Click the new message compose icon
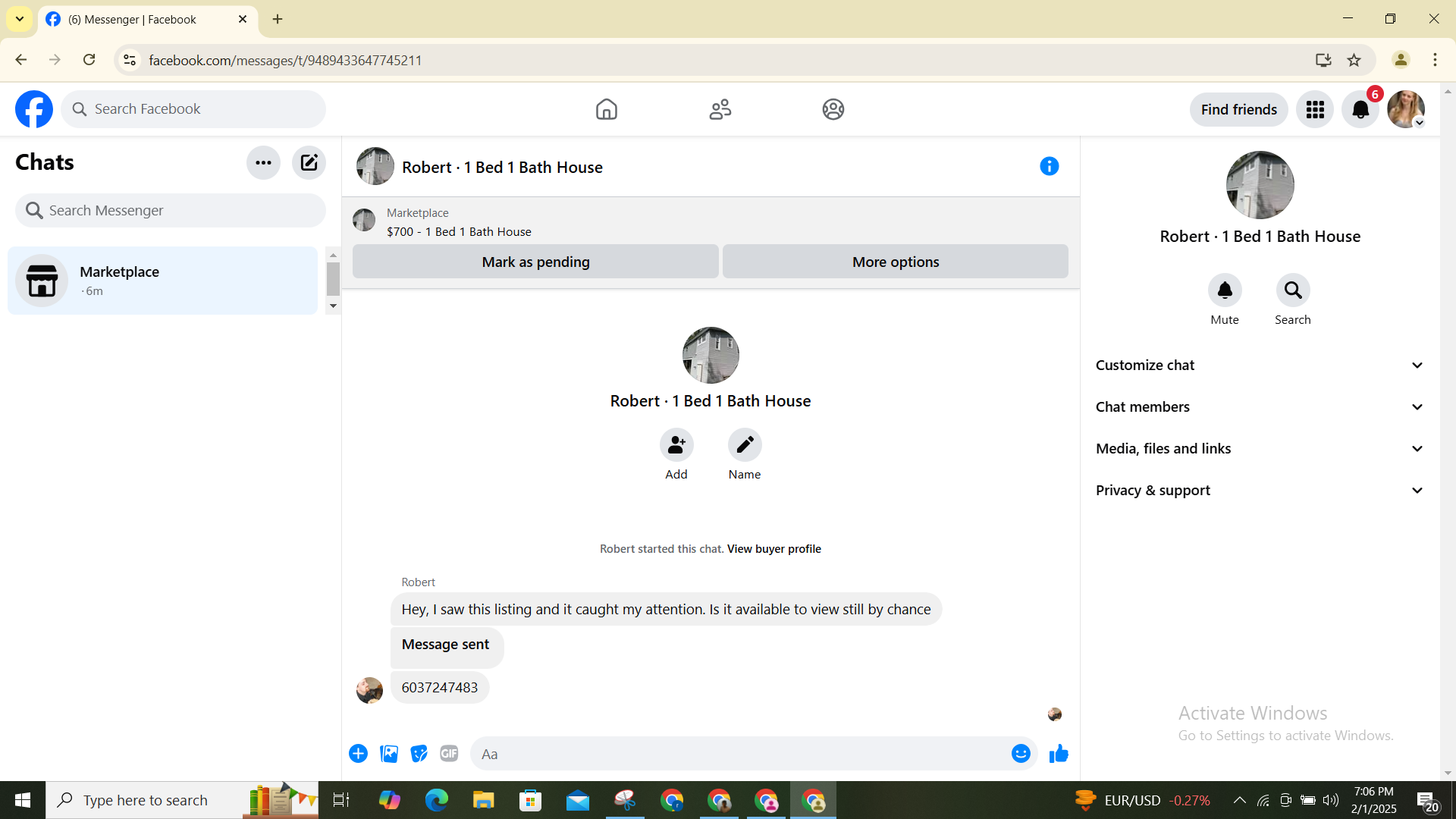Image resolution: width=1456 pixels, height=819 pixels. click(x=309, y=162)
